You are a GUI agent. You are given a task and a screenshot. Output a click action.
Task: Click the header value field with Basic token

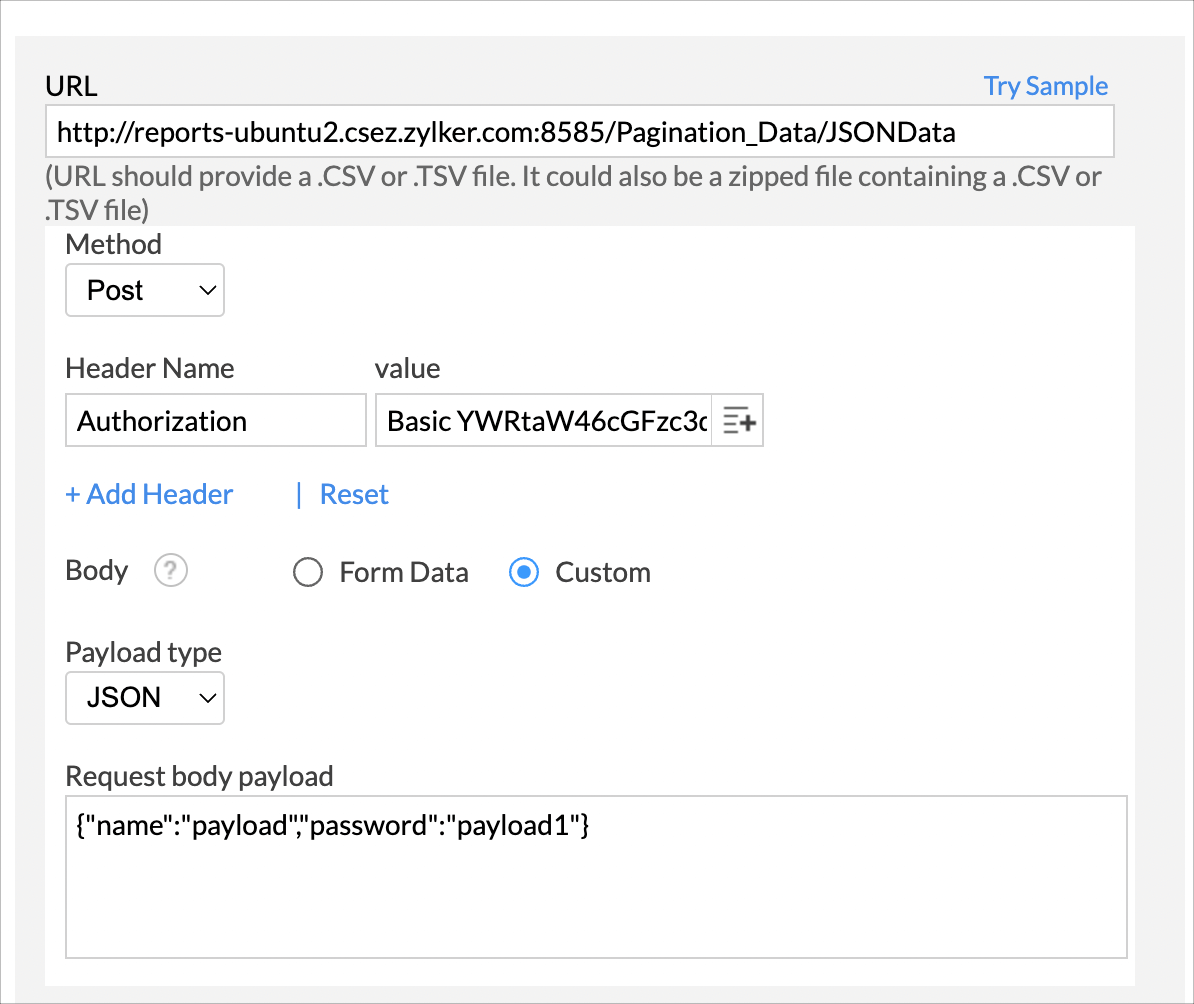pos(545,421)
